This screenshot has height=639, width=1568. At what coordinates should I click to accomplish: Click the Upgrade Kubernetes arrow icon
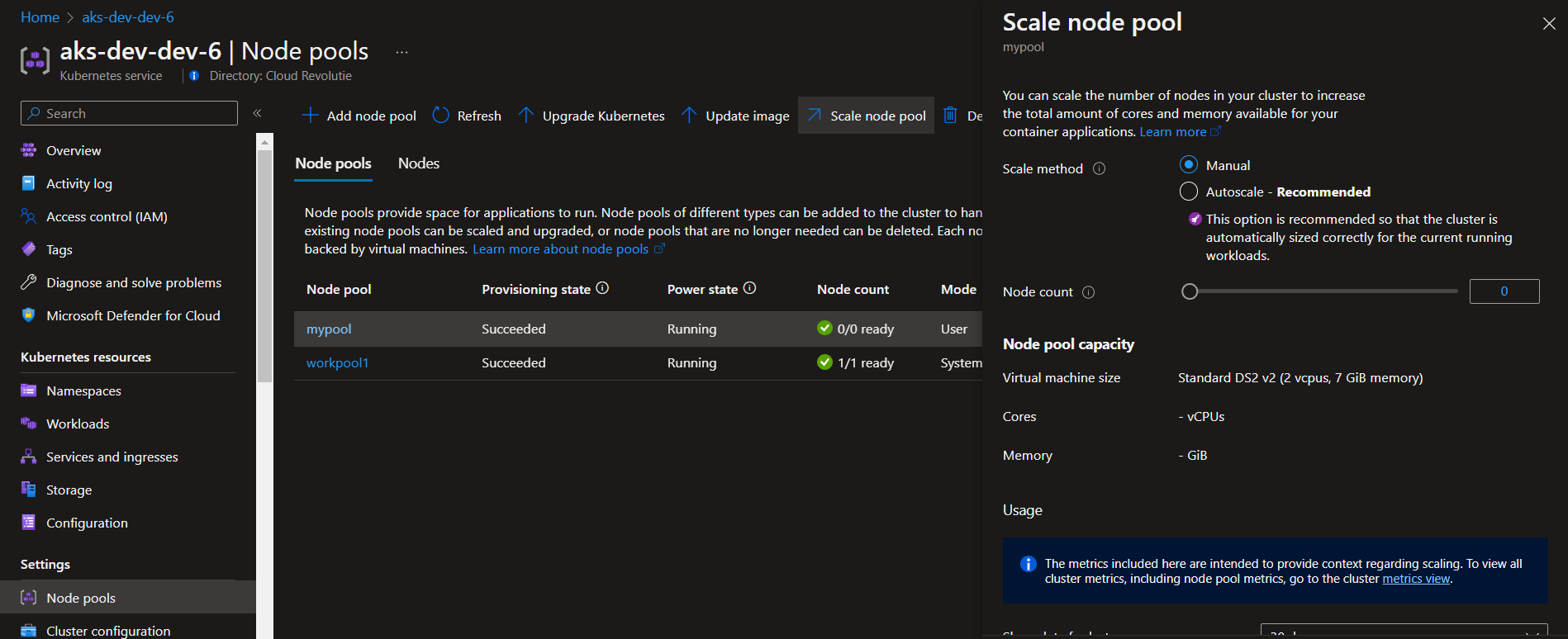525,116
